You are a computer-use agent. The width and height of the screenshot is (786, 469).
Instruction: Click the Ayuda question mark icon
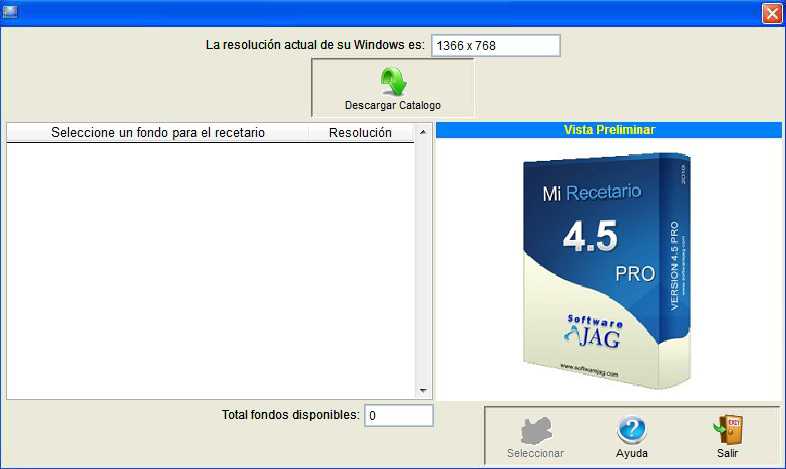coord(632,430)
